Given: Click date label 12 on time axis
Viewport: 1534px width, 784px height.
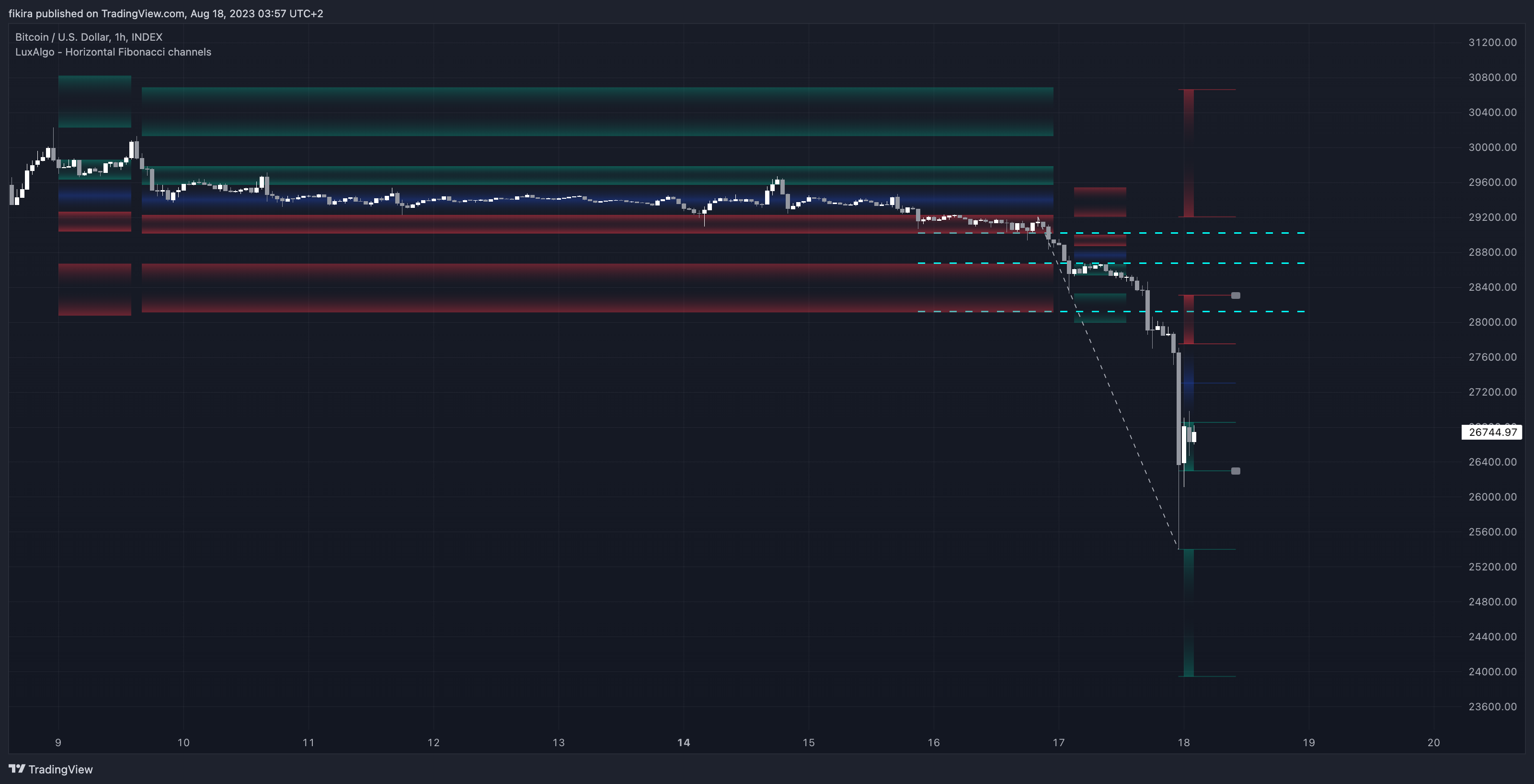Looking at the screenshot, I should click(x=434, y=742).
